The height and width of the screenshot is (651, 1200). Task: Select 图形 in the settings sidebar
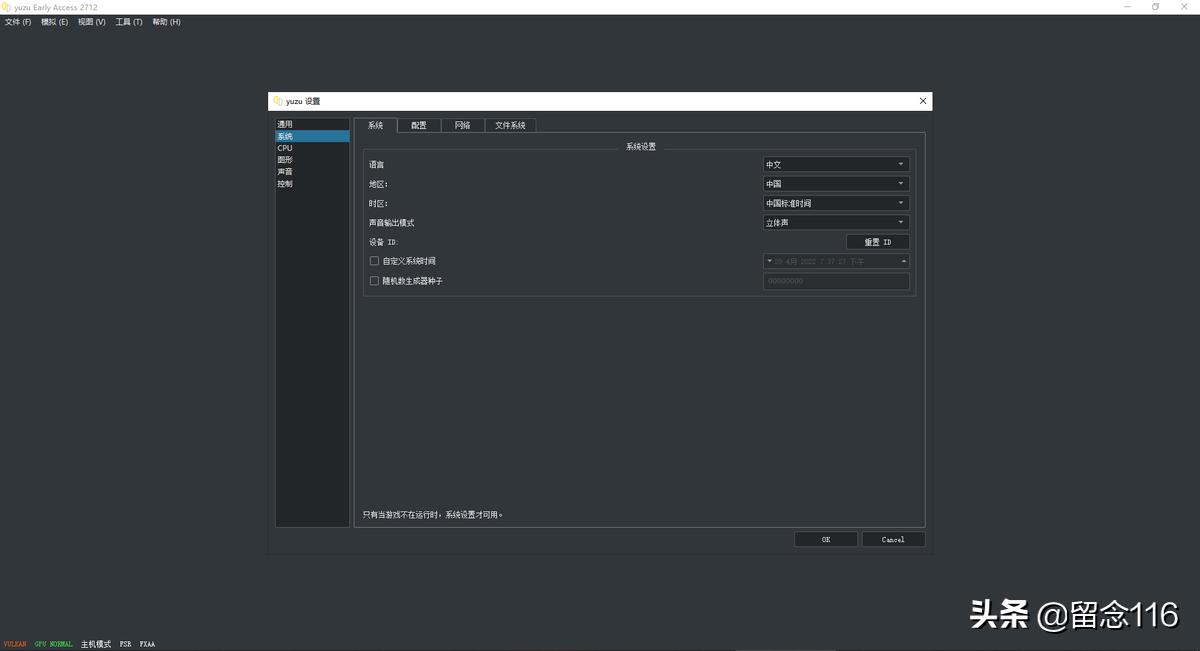(286, 160)
